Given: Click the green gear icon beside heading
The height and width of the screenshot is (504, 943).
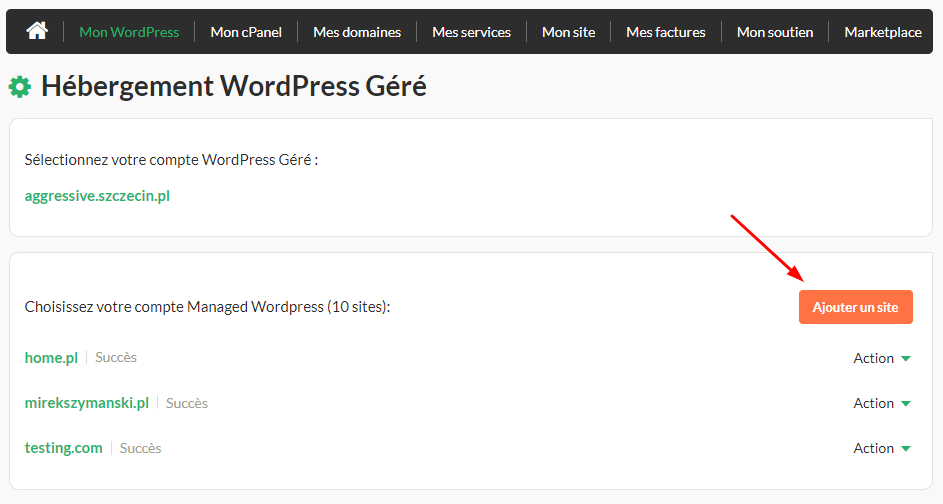Looking at the screenshot, I should coord(20,87).
